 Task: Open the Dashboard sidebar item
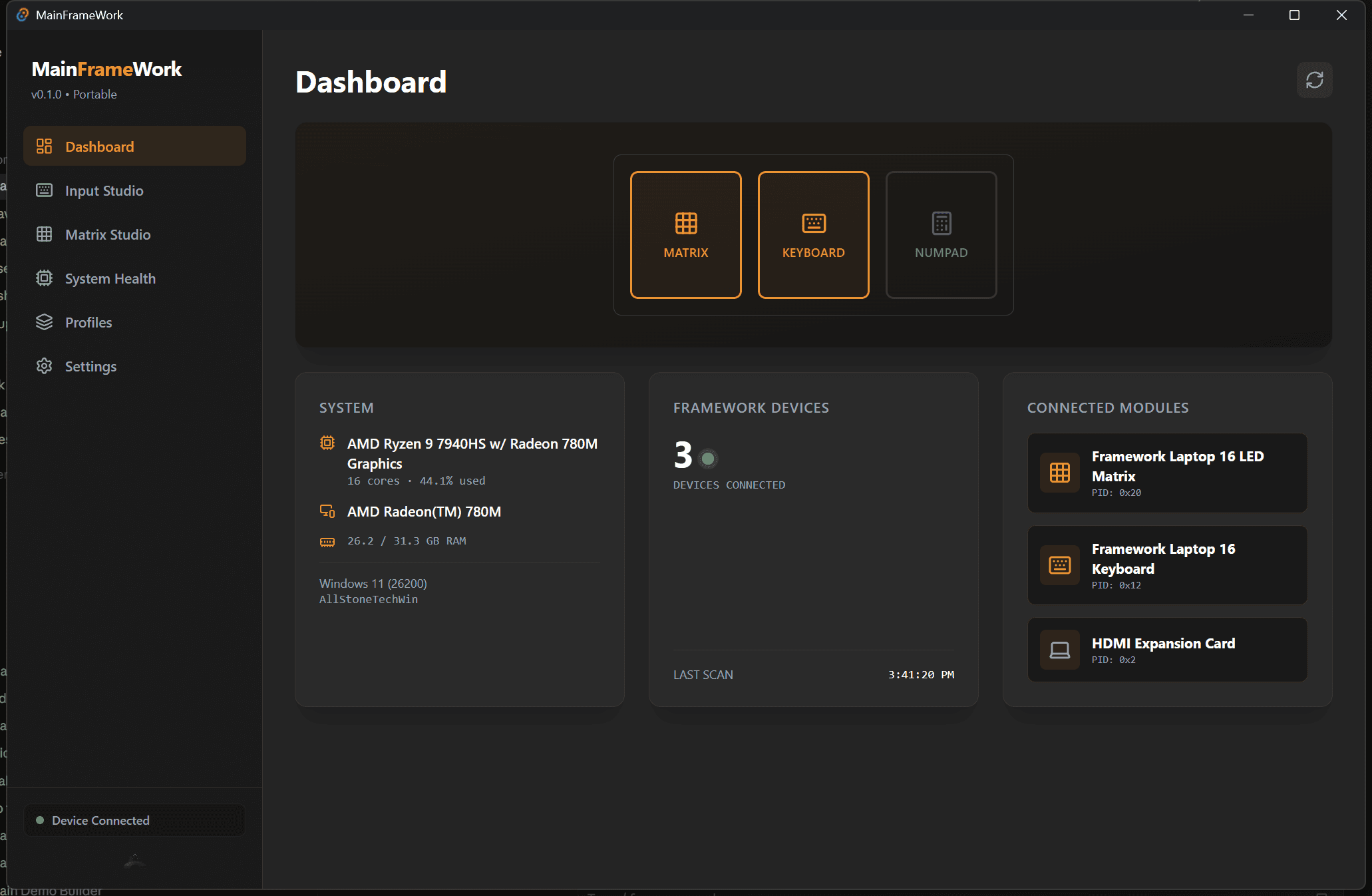134,146
